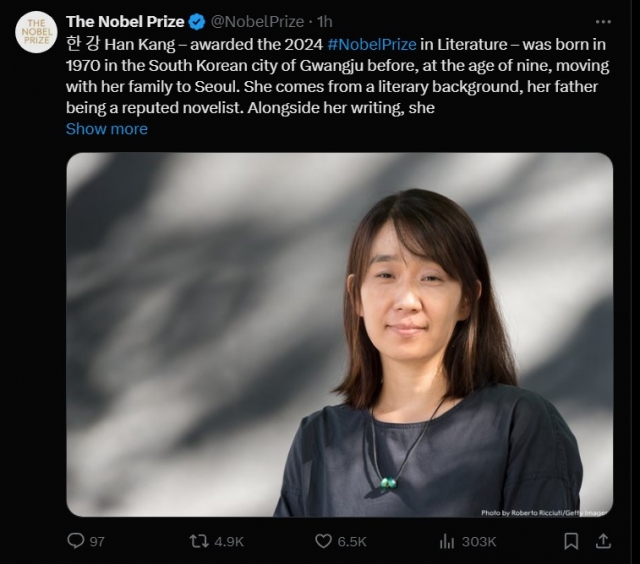
Task: Click the 97 replies count
Action: coord(97,542)
